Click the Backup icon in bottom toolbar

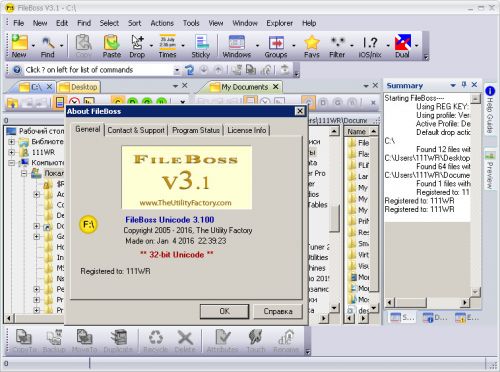coord(54,341)
